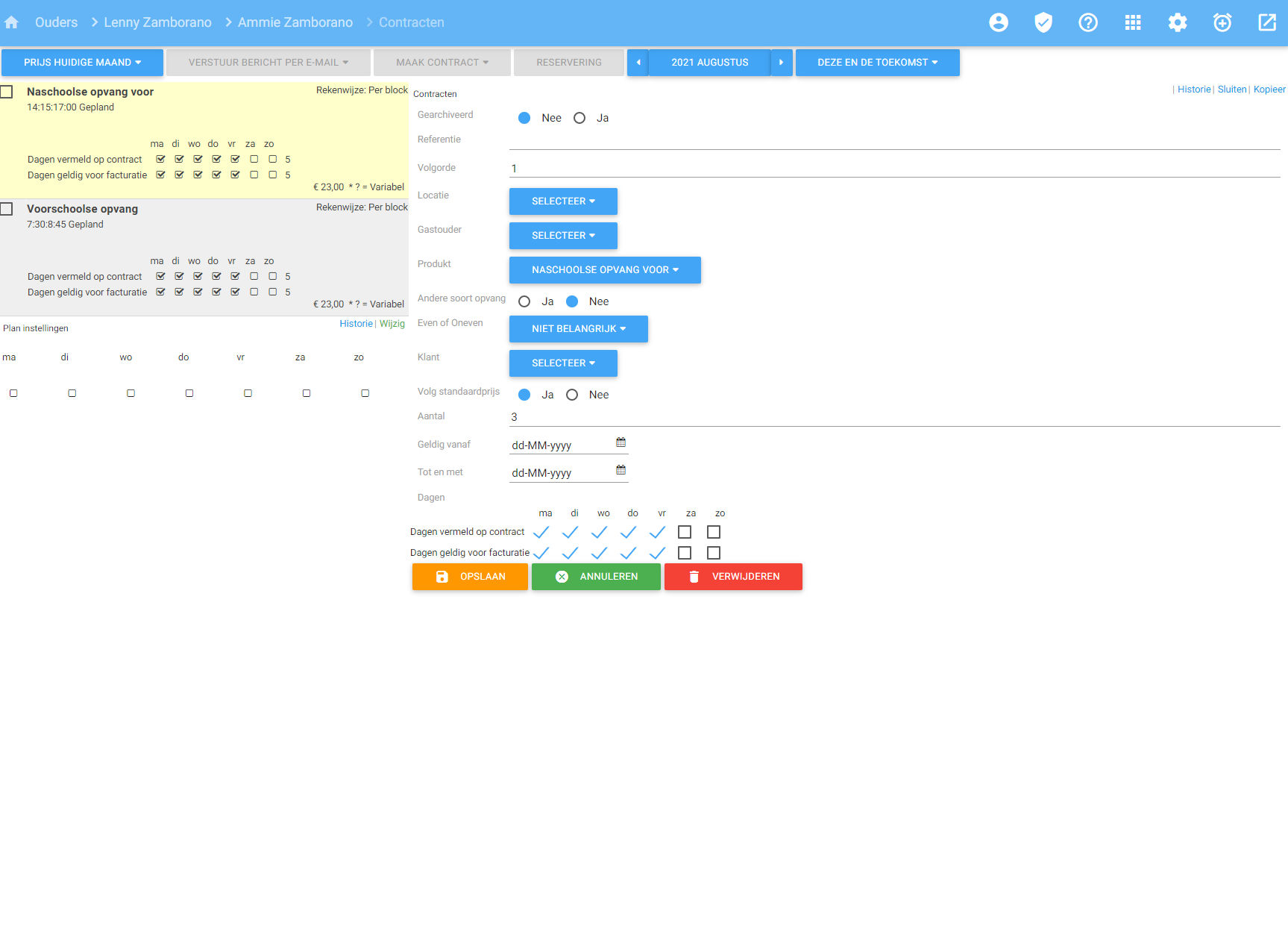The width and height of the screenshot is (1288, 952).
Task: Open the apps grid icon
Action: pyautogui.click(x=1132, y=22)
